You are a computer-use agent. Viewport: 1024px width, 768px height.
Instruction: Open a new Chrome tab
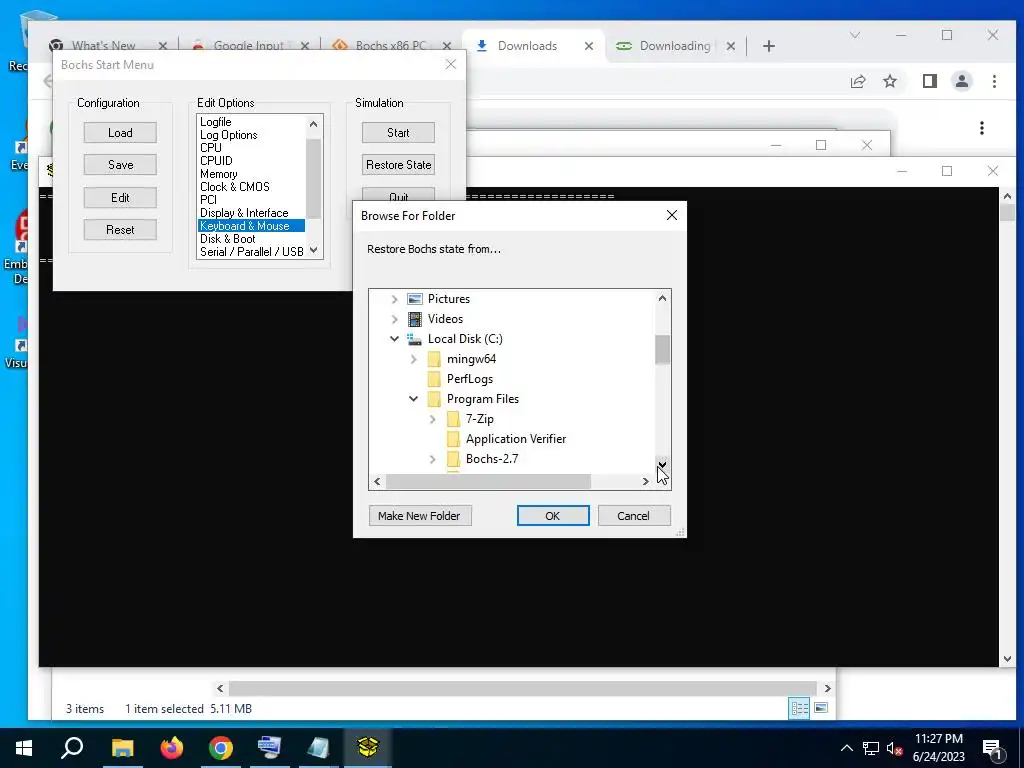click(x=769, y=46)
